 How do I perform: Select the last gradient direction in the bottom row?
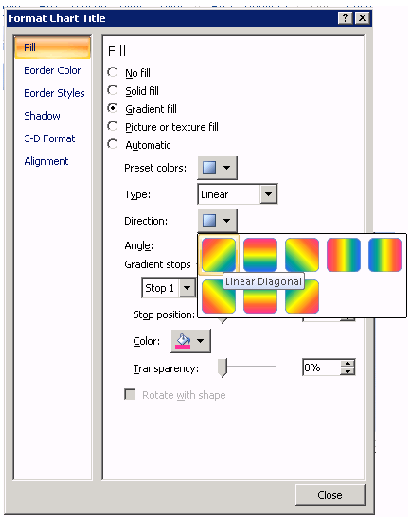click(302, 297)
